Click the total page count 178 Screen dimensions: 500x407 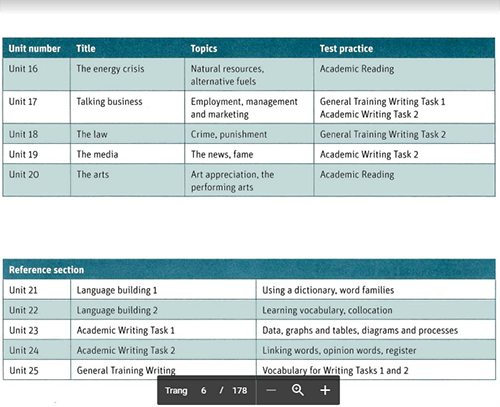240,390
